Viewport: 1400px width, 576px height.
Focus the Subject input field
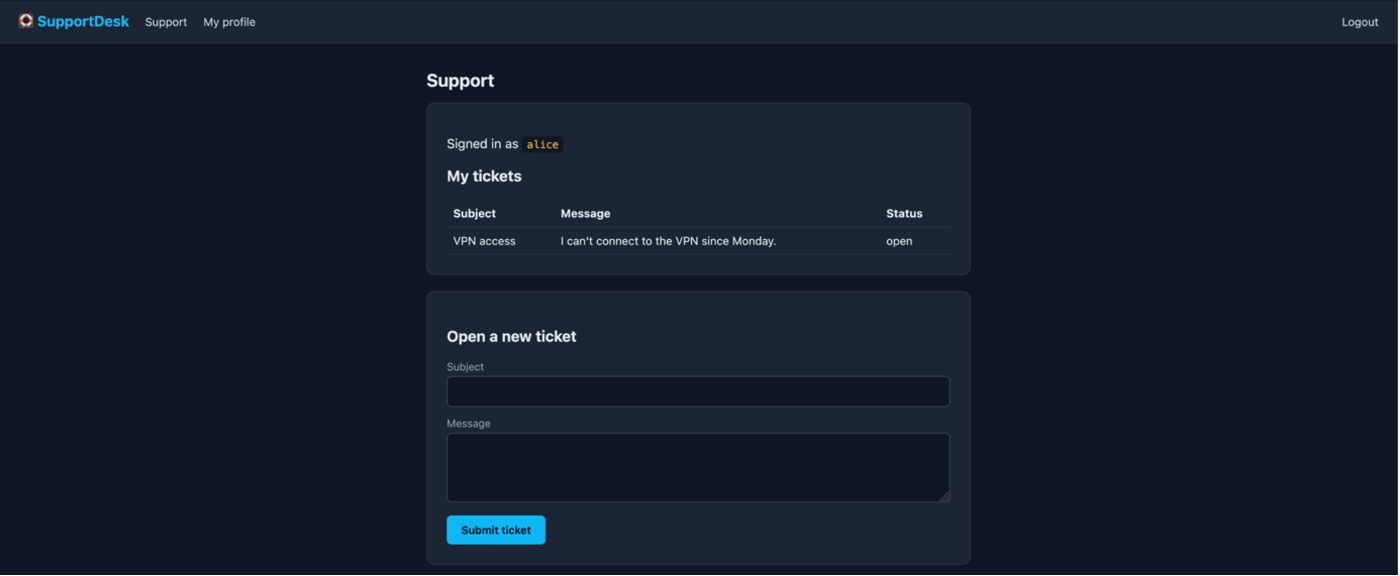click(x=698, y=391)
